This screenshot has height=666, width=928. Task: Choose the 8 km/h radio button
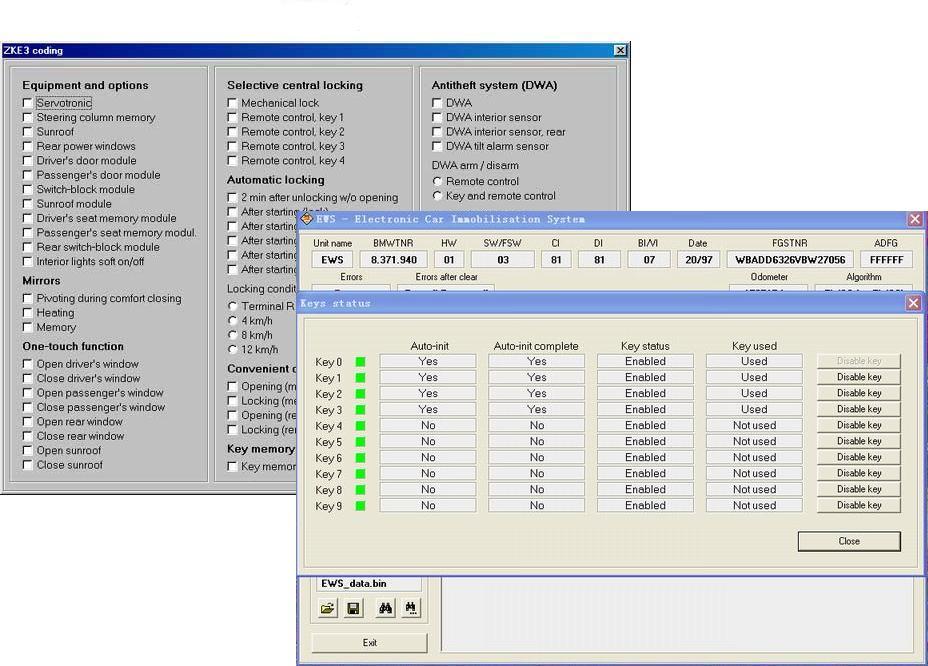click(233, 335)
